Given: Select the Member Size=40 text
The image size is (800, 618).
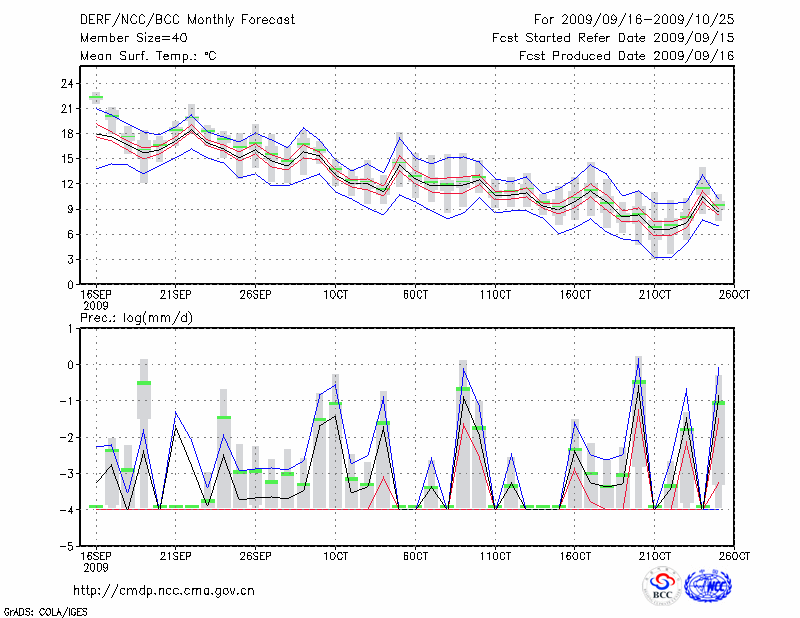Looking at the screenshot, I should (127, 38).
